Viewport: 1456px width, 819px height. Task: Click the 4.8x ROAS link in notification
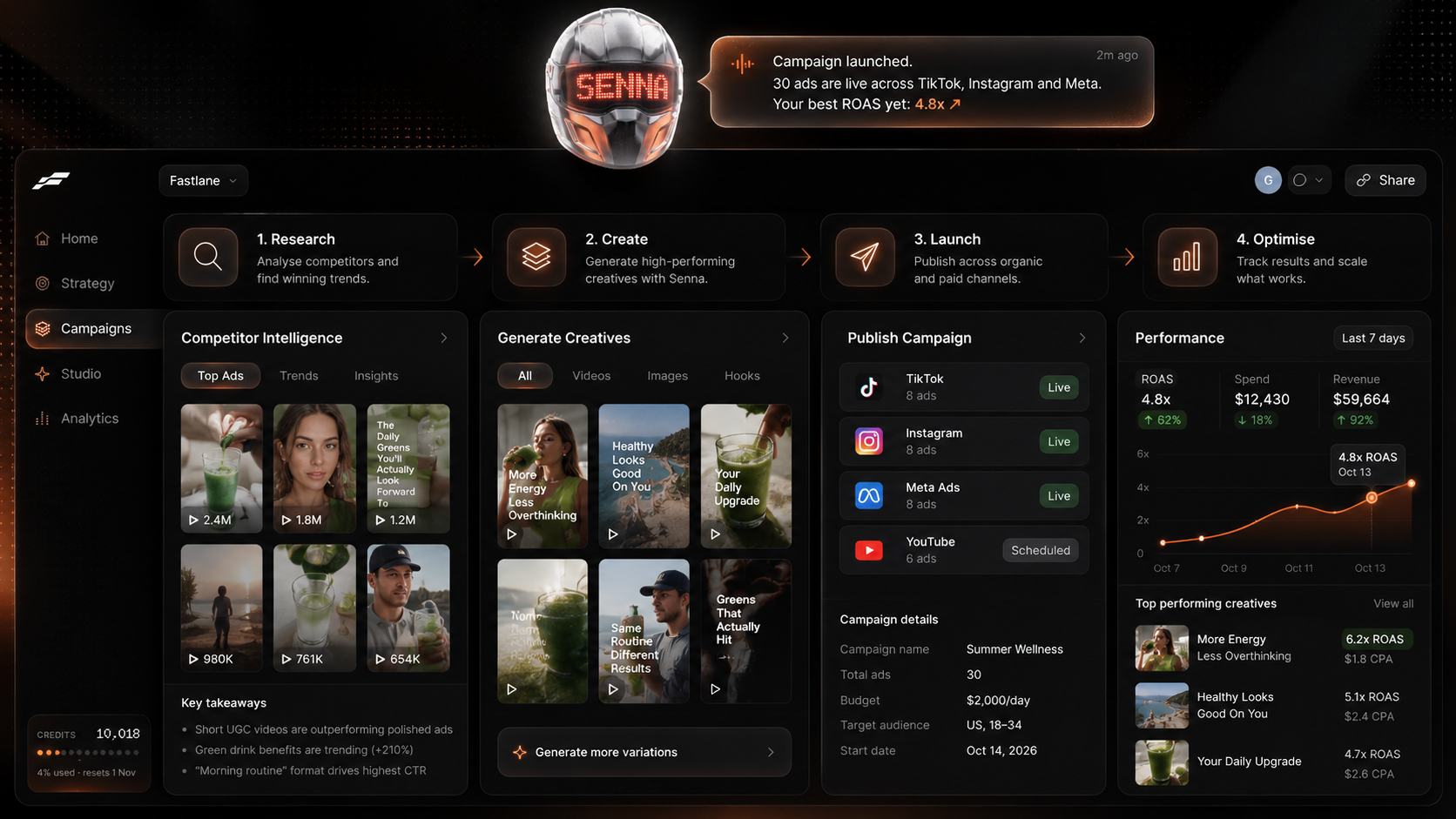click(x=938, y=104)
